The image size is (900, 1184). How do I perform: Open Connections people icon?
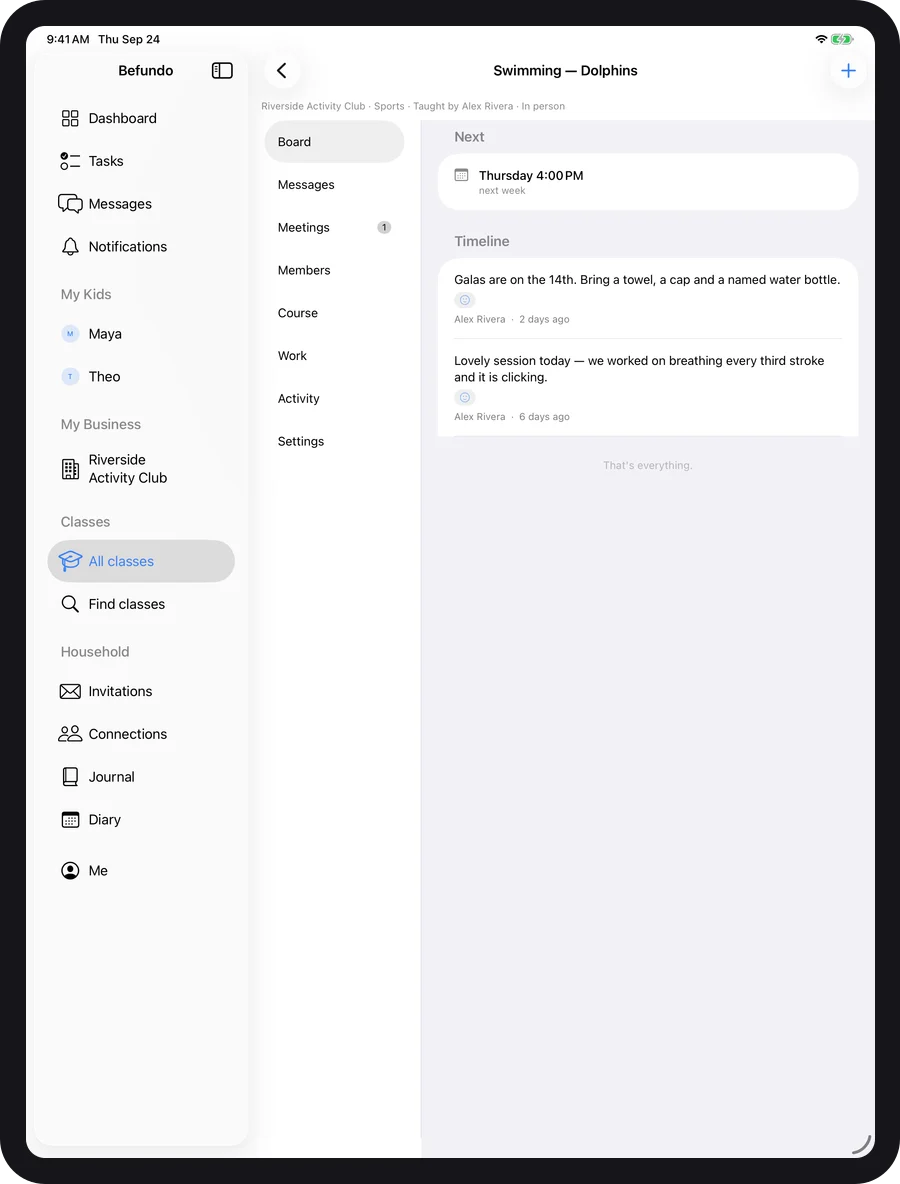[x=70, y=734]
